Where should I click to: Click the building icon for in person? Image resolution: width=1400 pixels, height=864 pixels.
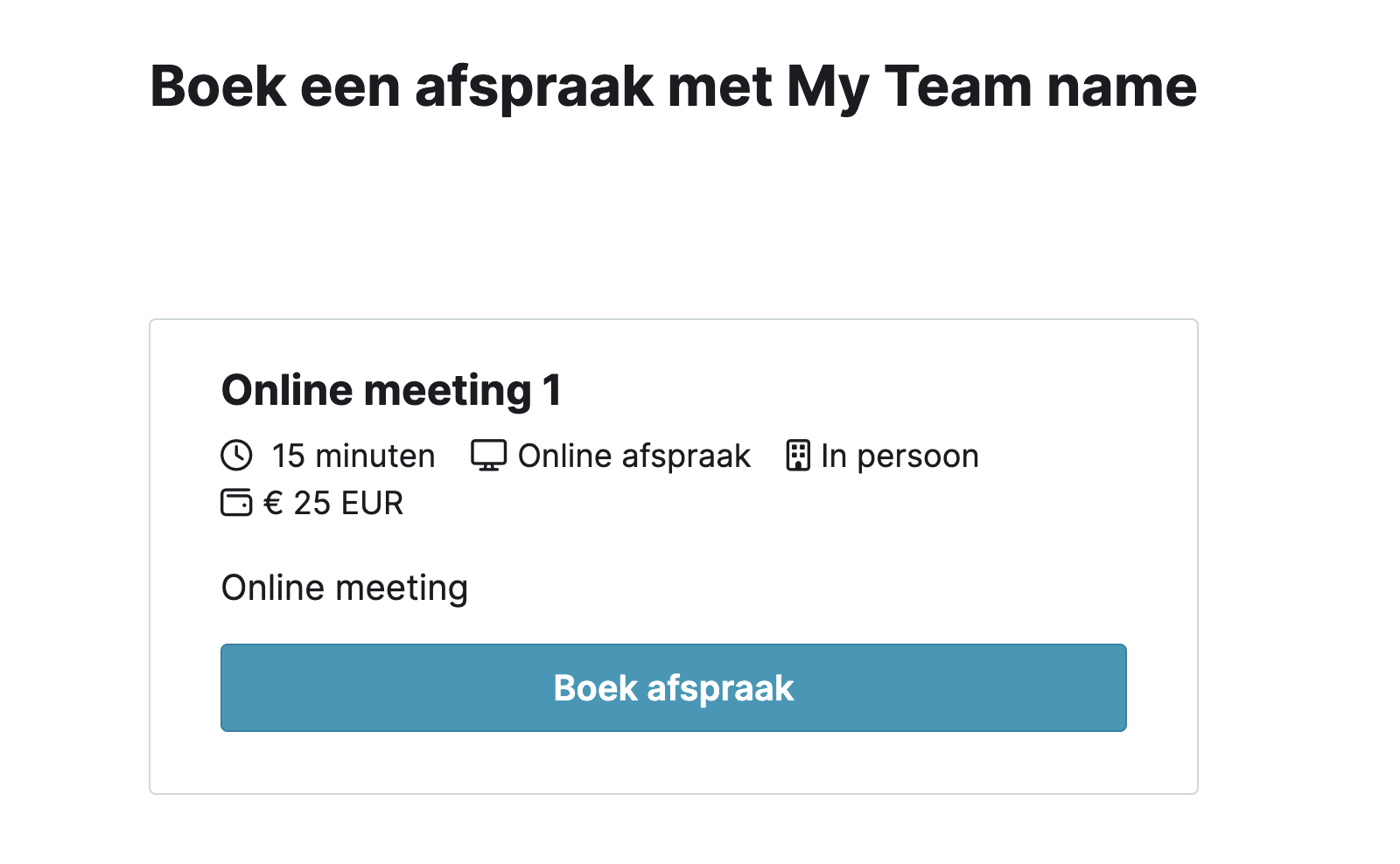point(798,456)
